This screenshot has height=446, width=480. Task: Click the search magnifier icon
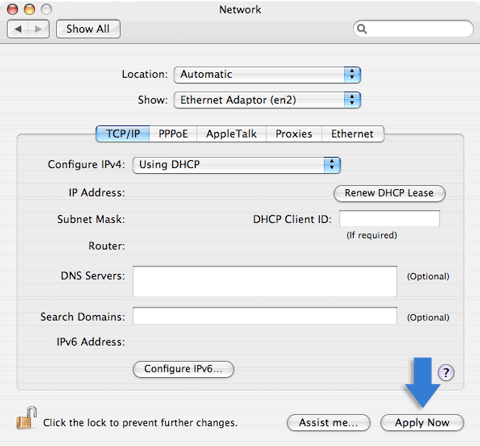point(362,29)
